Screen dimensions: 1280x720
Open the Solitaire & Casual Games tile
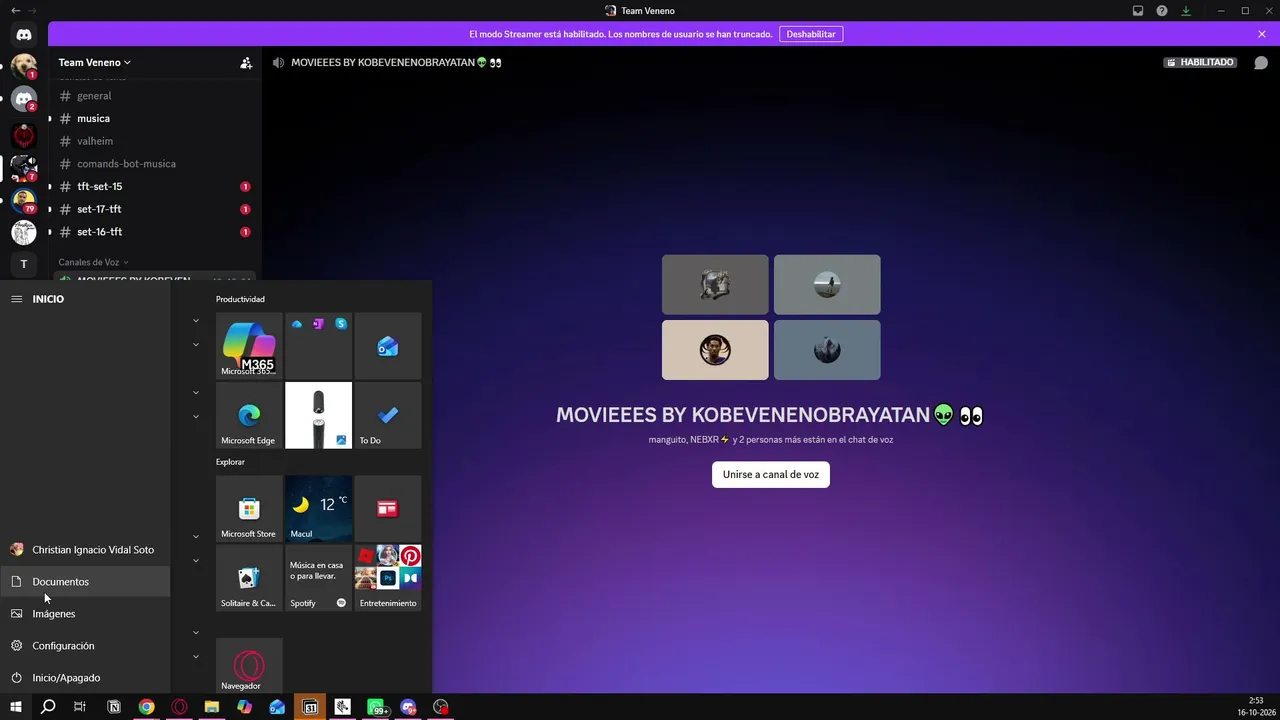249,578
